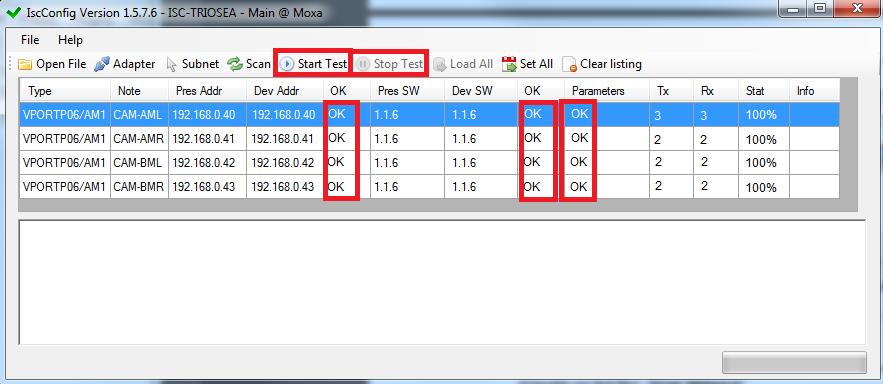Click the Clear listing label

611,64
